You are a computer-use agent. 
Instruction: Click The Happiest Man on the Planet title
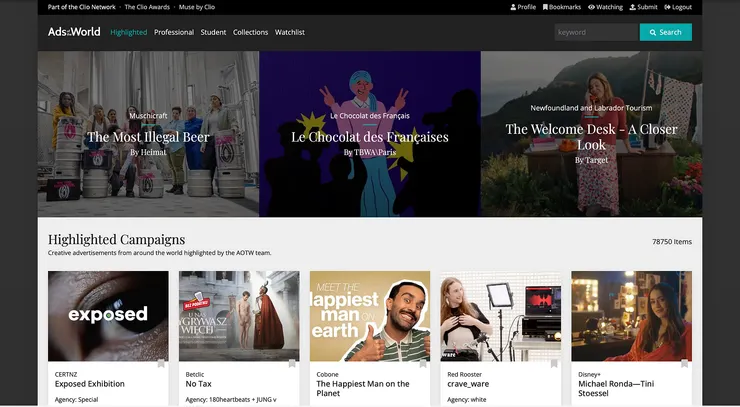coord(363,389)
